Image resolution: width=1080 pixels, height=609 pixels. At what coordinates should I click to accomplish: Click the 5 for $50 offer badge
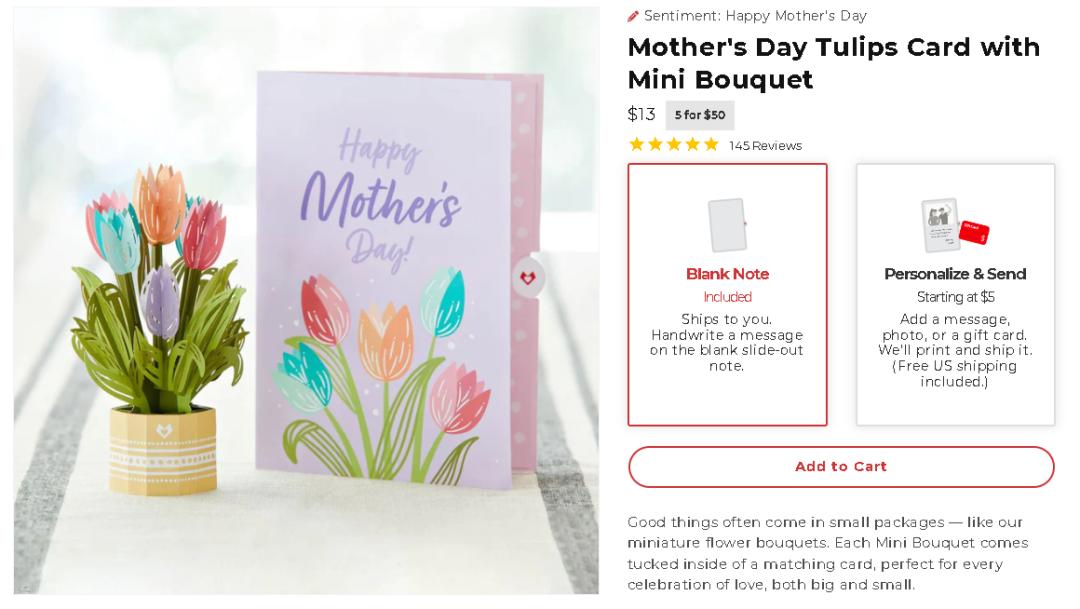(x=700, y=115)
